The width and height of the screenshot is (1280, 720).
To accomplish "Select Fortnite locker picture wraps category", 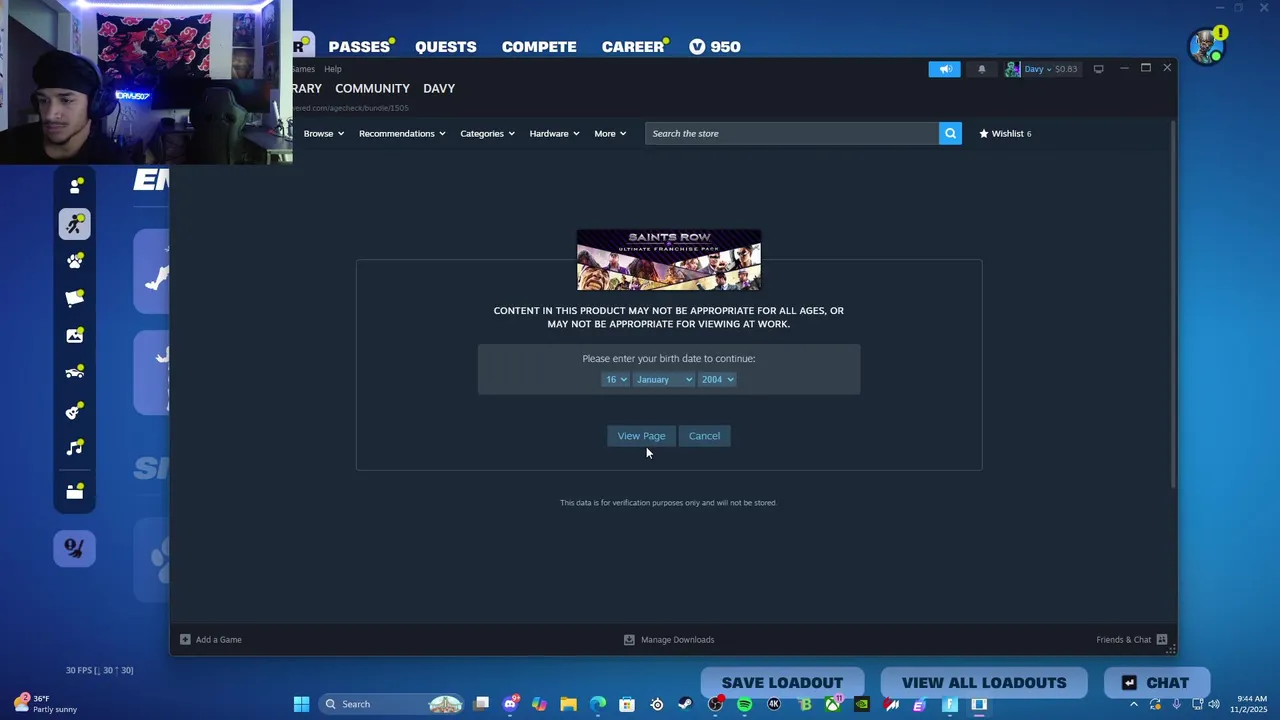I will (75, 336).
